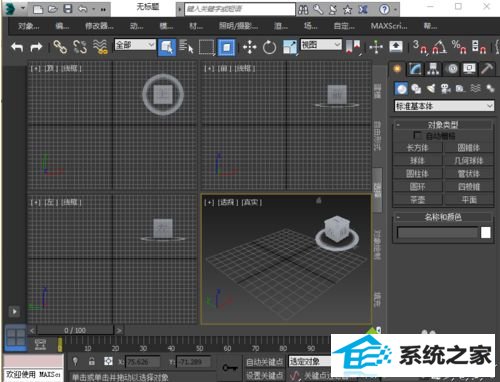500x382 pixels.
Task: Click the Keyboard Shortcut Override toggle
Action: click(396, 47)
